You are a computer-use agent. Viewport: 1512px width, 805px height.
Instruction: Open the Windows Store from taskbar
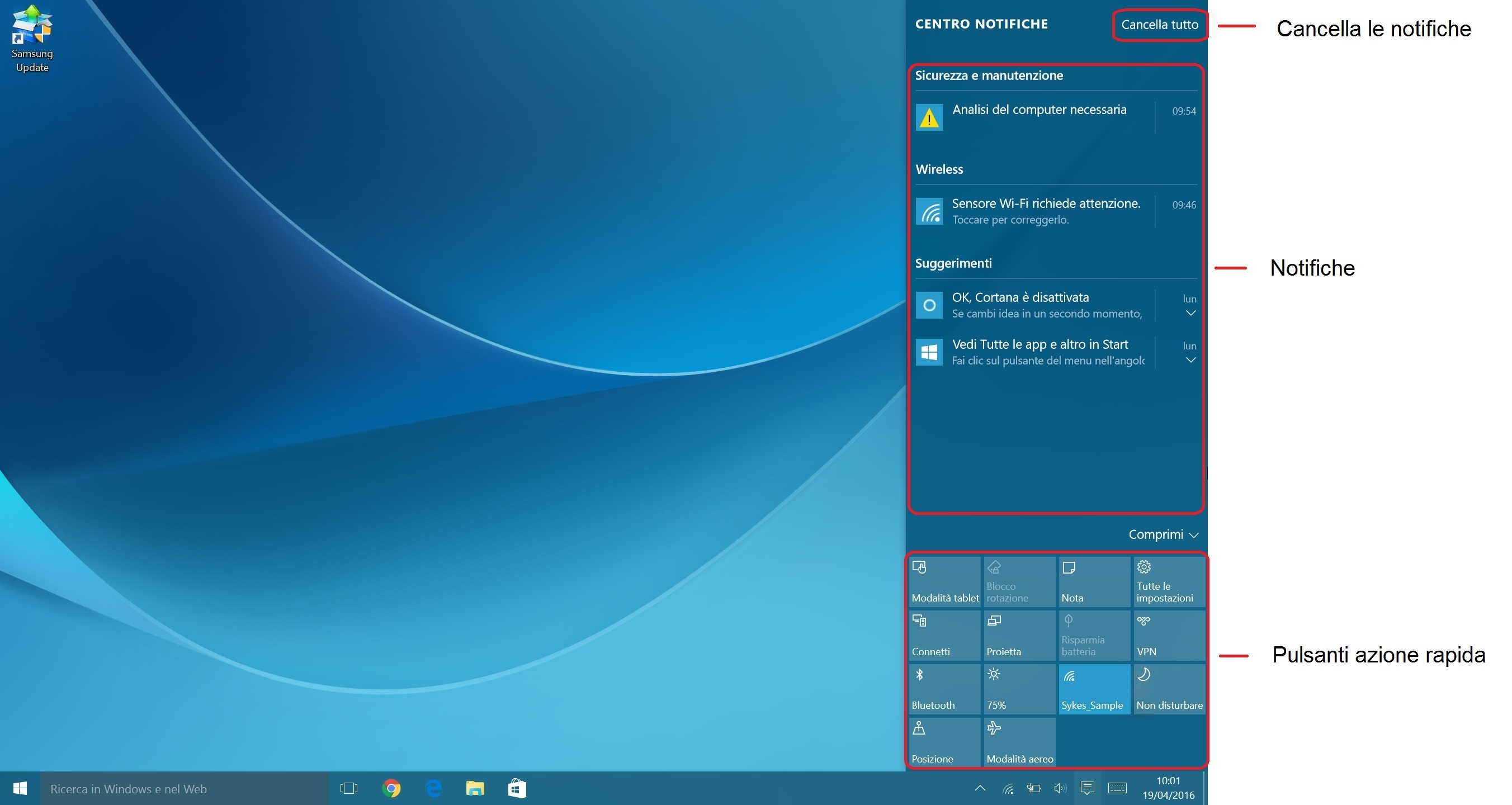click(x=517, y=789)
